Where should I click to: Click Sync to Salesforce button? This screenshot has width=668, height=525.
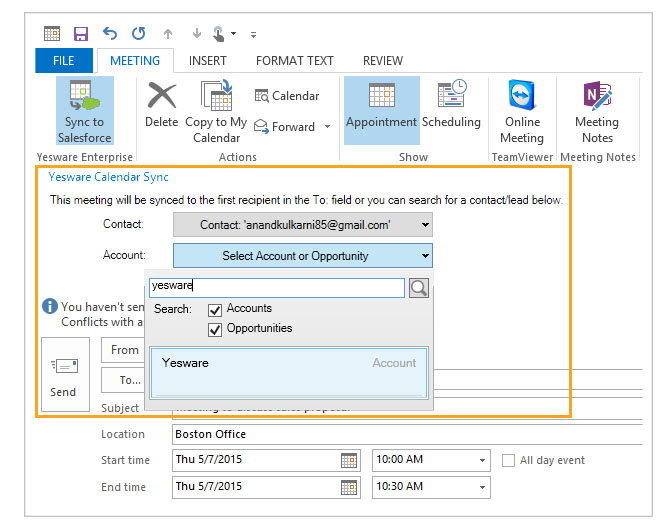point(85,111)
